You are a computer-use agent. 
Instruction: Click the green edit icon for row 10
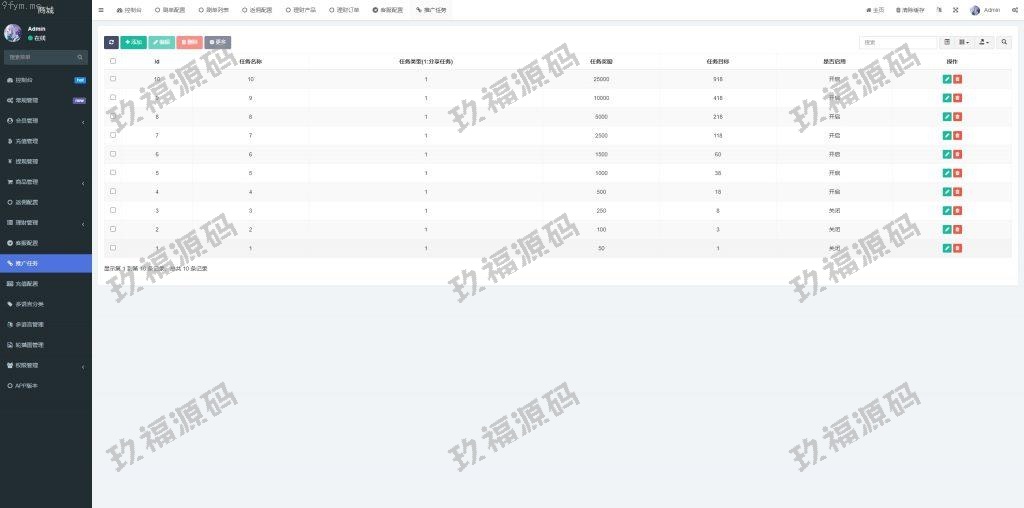[946, 79]
